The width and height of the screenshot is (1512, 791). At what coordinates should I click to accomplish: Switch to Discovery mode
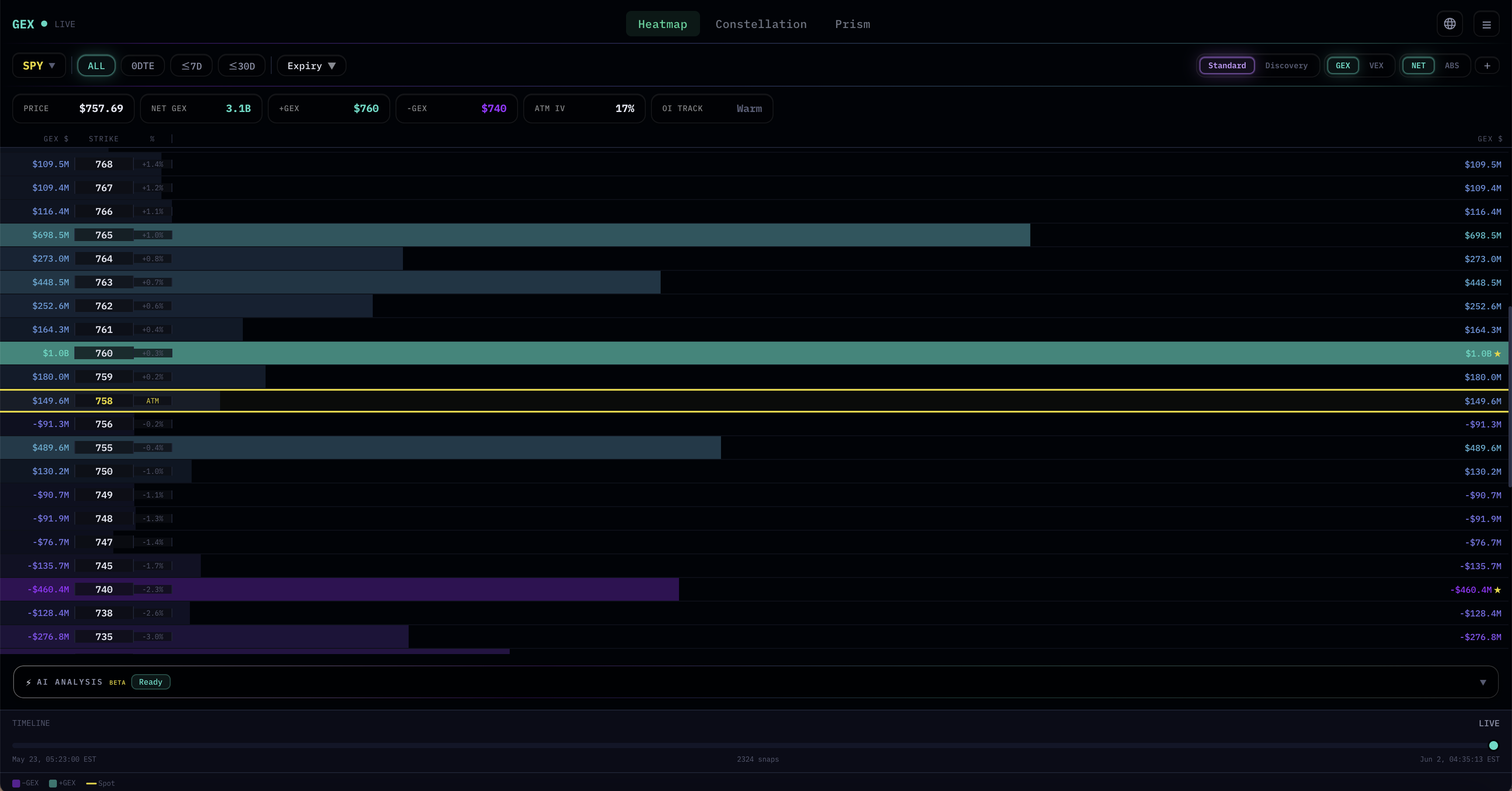tap(1286, 66)
